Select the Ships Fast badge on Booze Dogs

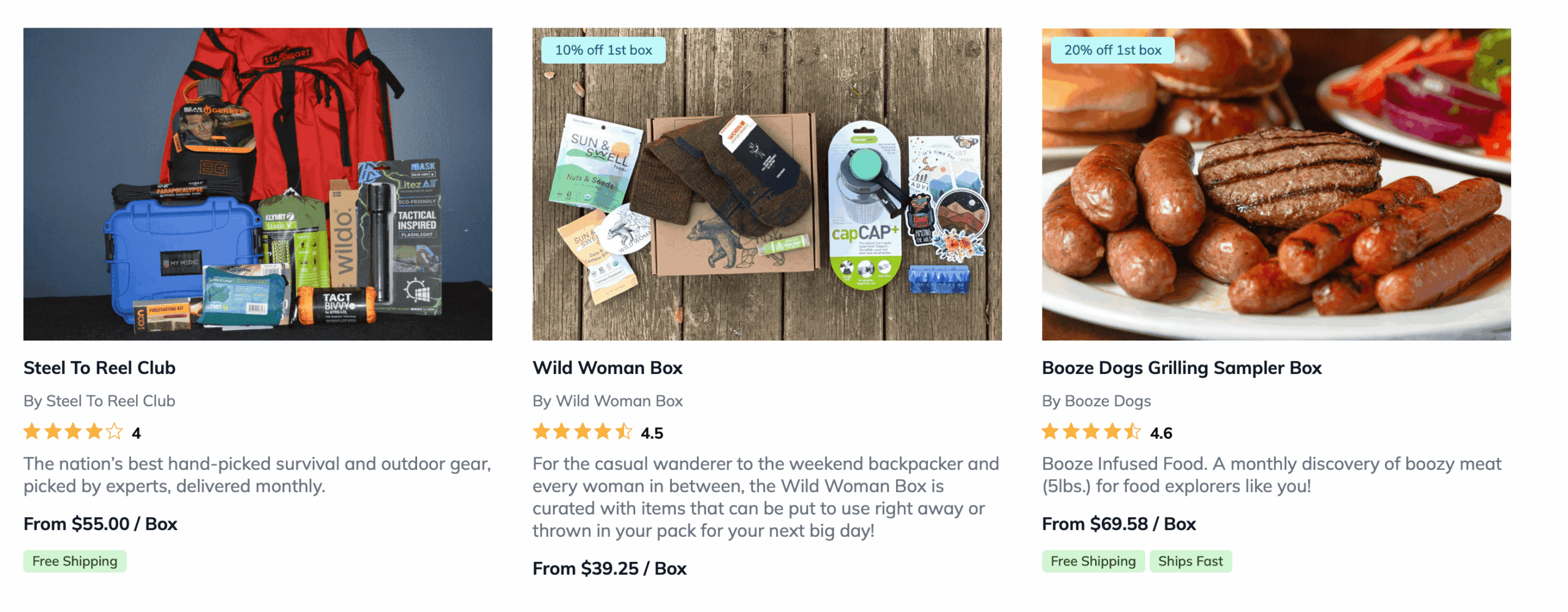1191,561
